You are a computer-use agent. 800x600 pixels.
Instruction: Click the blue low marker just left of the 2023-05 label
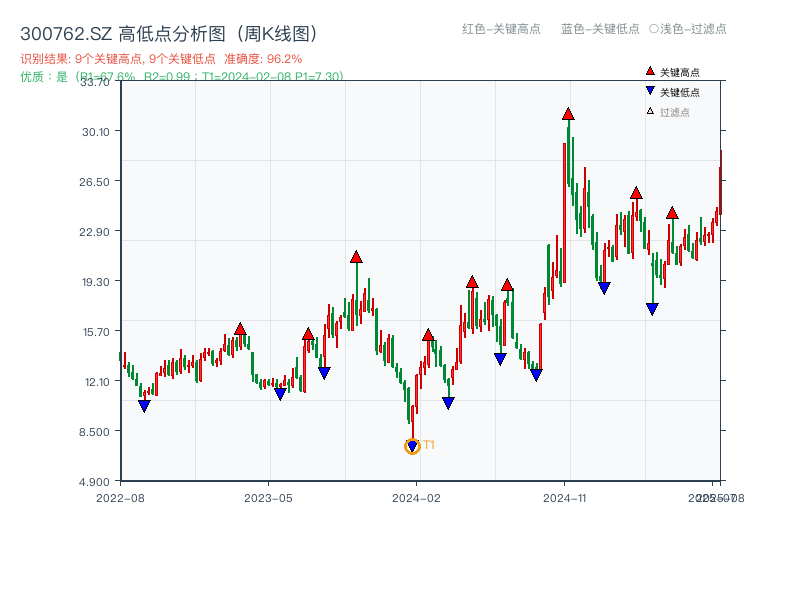tap(280, 394)
